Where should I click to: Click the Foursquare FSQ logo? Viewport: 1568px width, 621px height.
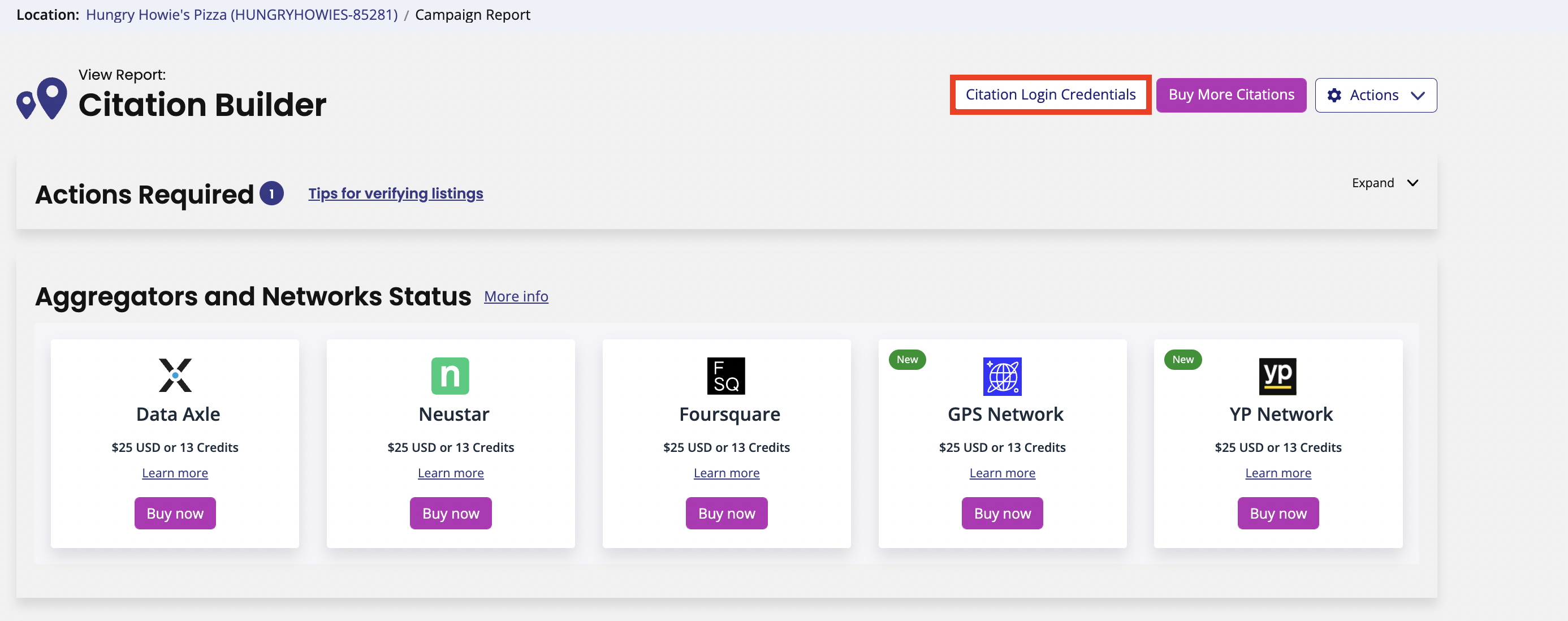726,376
